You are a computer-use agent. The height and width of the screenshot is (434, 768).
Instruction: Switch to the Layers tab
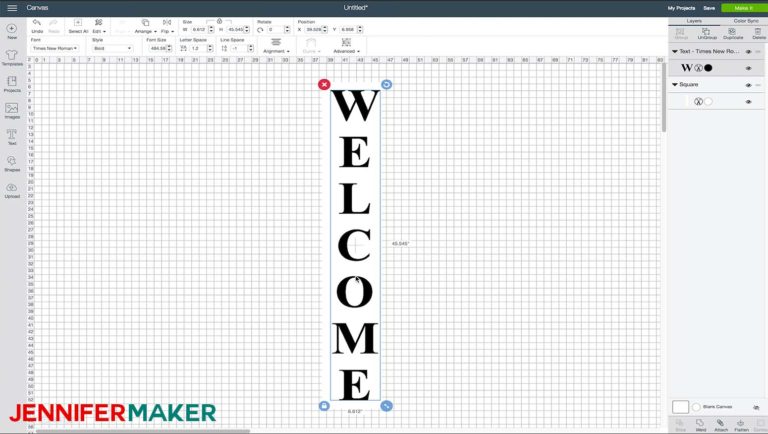(694, 21)
